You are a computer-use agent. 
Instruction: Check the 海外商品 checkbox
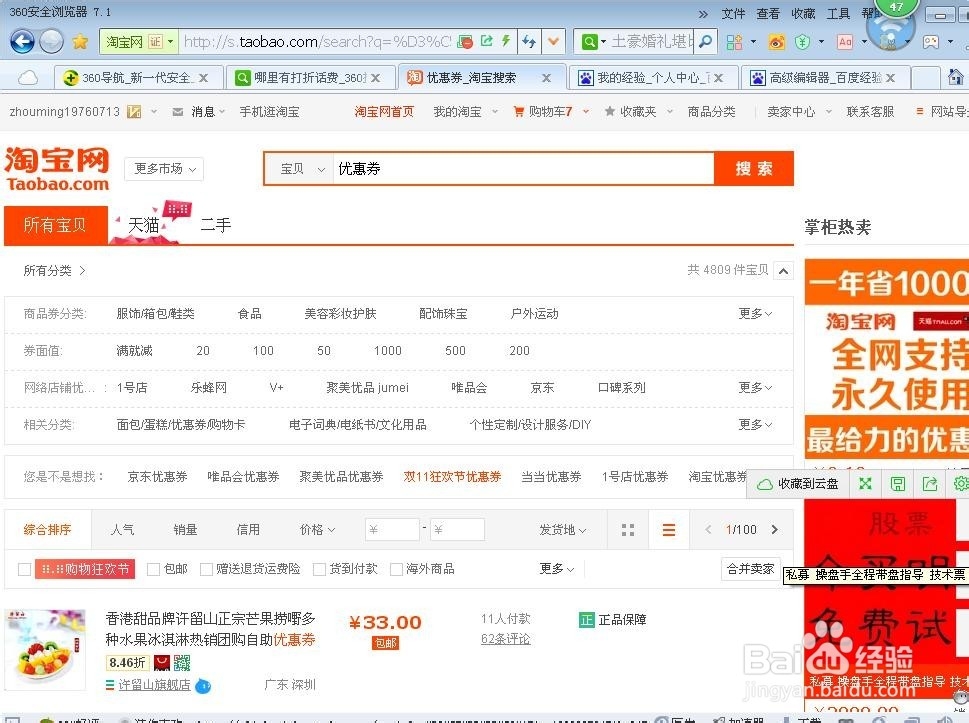pyautogui.click(x=397, y=569)
